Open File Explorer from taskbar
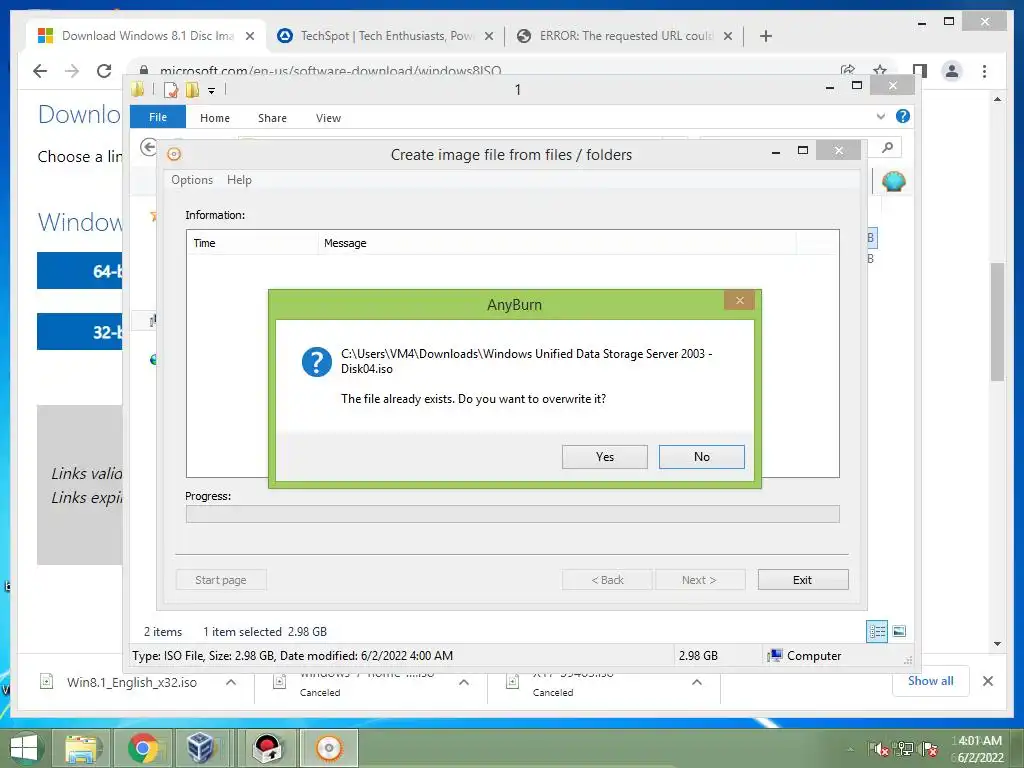Viewport: 1024px width, 768px height. pyautogui.click(x=82, y=748)
